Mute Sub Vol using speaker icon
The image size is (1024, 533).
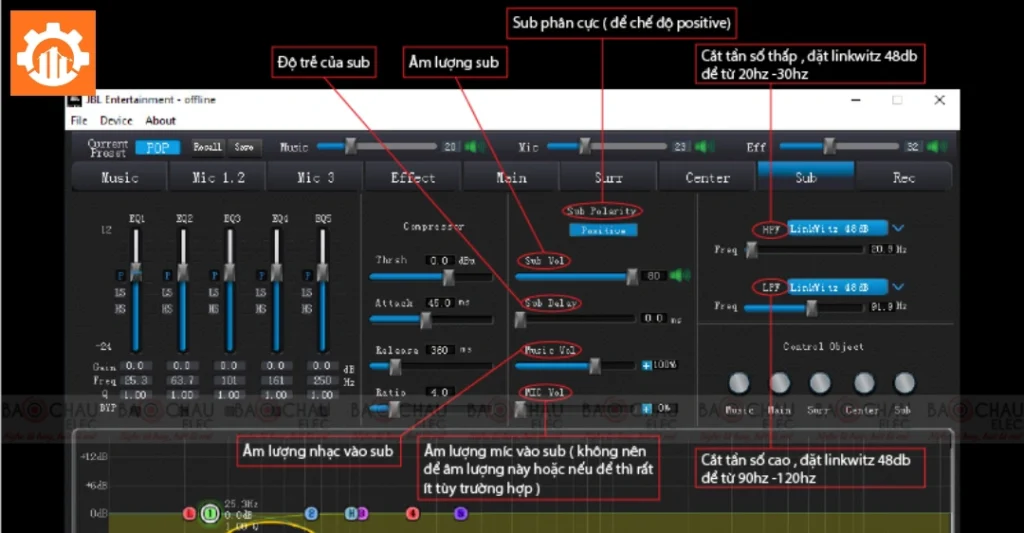[x=680, y=276]
